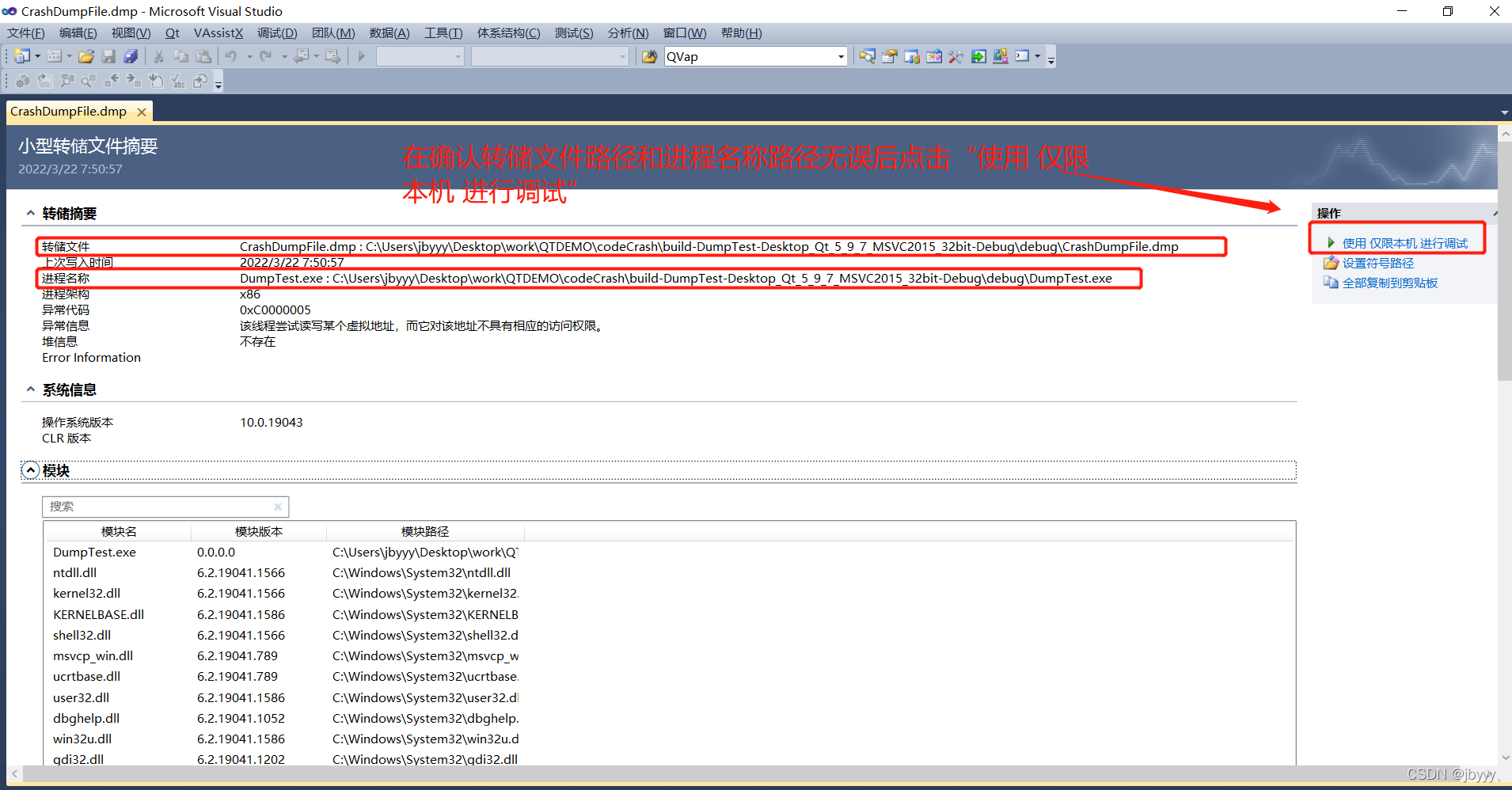Open the Command Window toolbar icon

tap(1023, 56)
